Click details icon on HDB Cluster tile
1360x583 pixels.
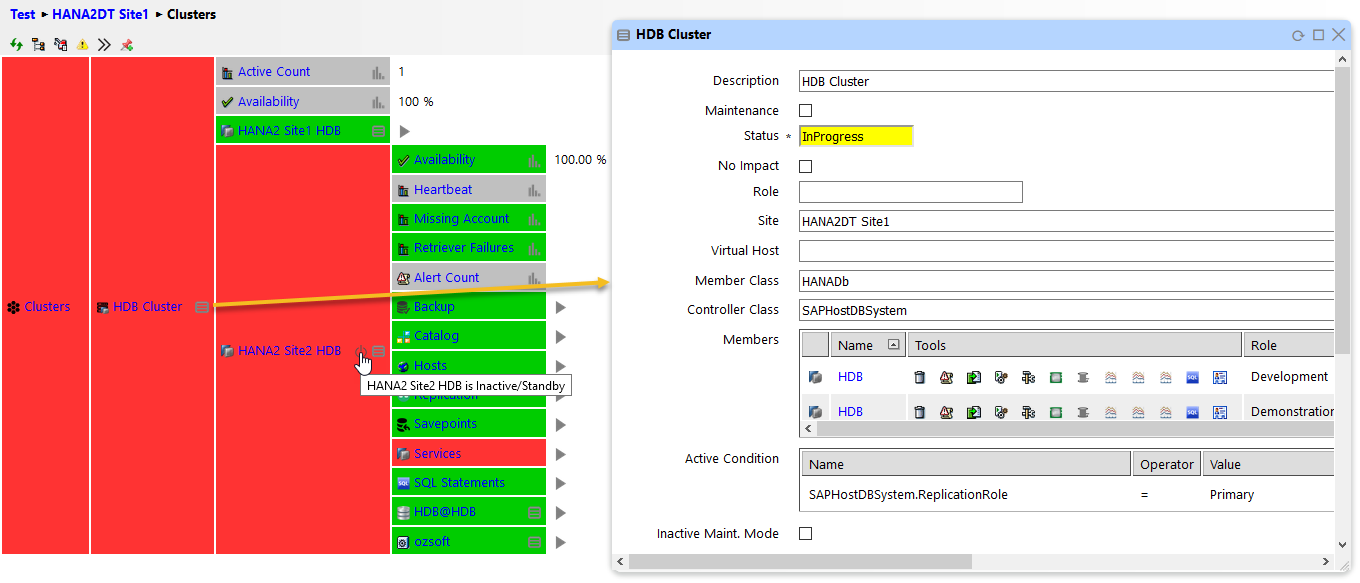tap(202, 307)
